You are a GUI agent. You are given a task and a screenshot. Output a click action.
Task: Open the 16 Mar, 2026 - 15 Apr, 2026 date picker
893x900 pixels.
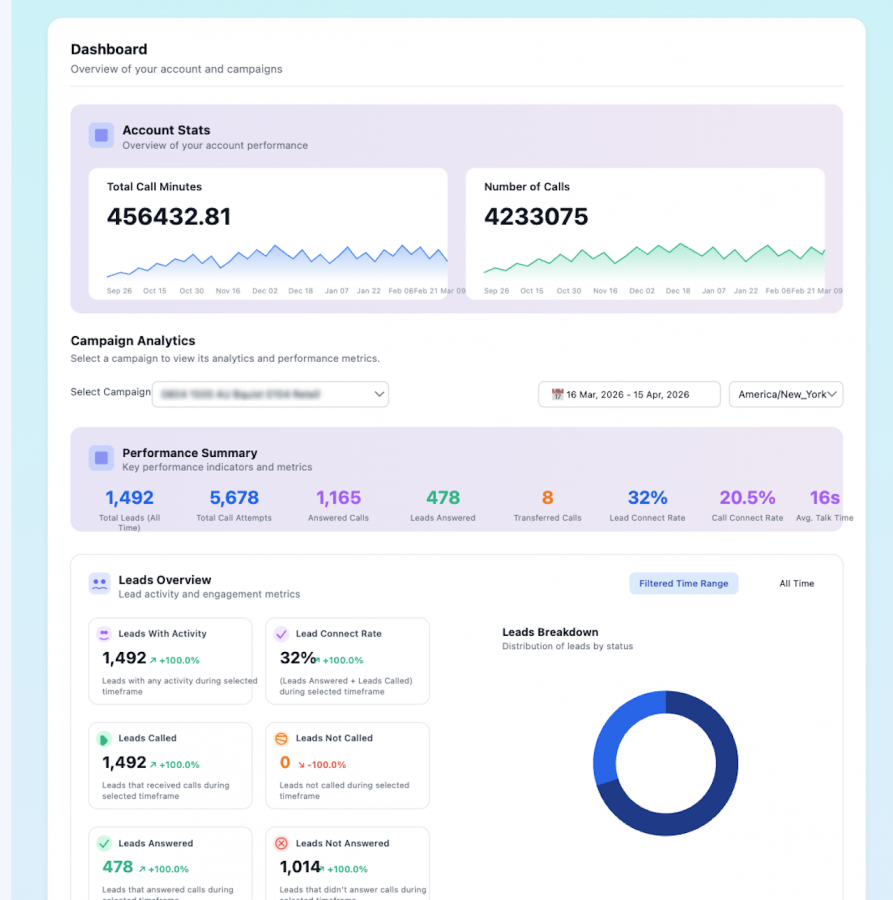pyautogui.click(x=629, y=394)
